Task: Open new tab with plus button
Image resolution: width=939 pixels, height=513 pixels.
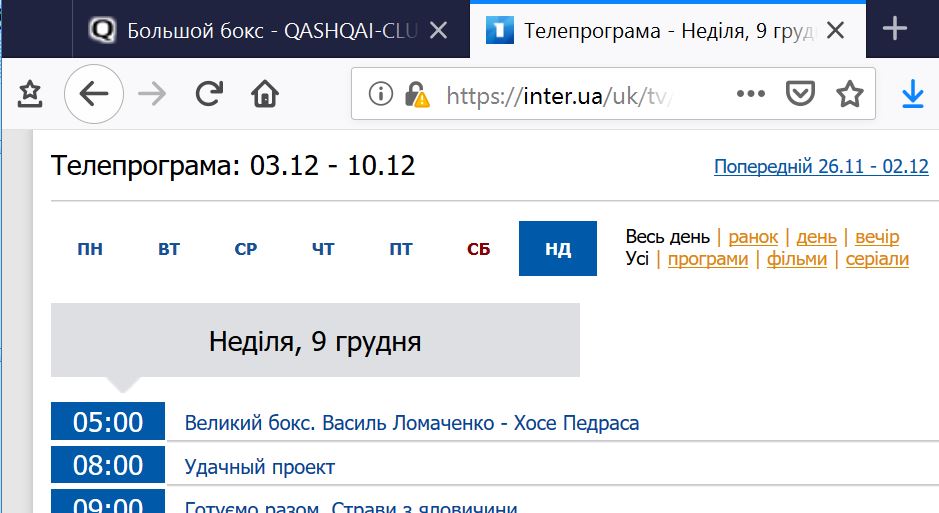Action: pyautogui.click(x=894, y=29)
